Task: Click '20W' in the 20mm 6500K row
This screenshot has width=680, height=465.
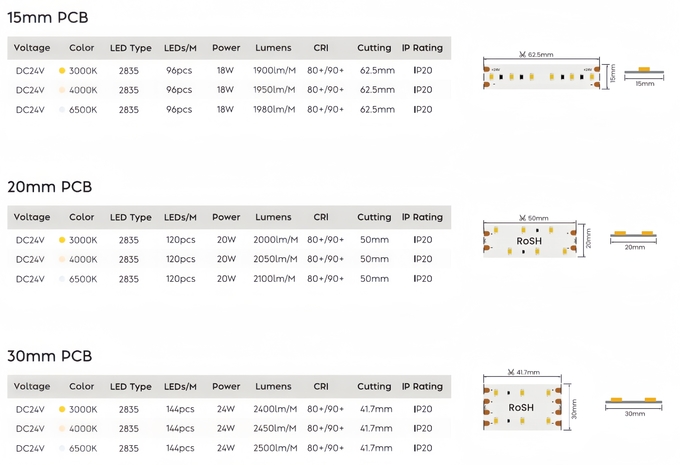Action: [x=226, y=279]
